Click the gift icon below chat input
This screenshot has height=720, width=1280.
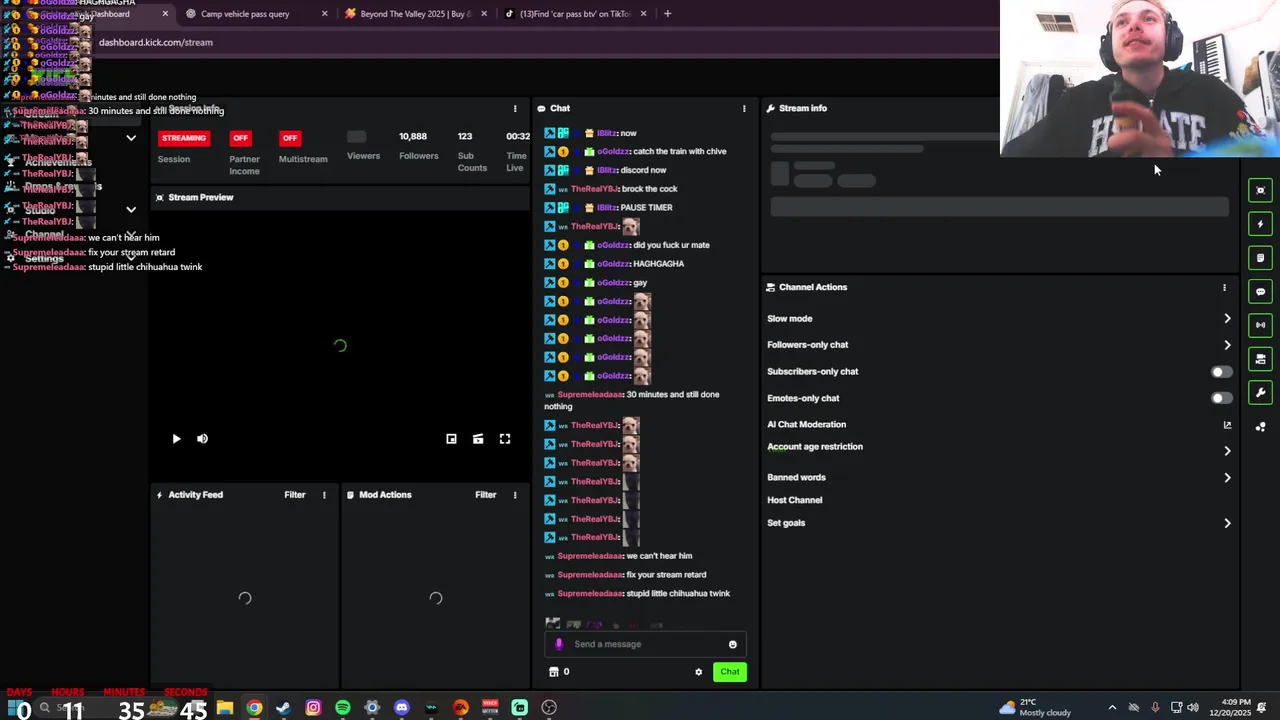pos(554,672)
